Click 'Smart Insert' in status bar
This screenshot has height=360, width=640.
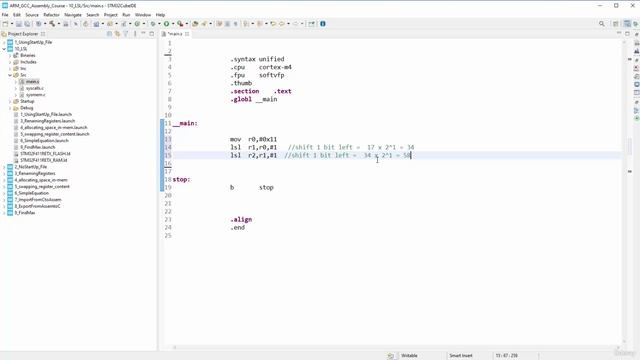[461, 356]
